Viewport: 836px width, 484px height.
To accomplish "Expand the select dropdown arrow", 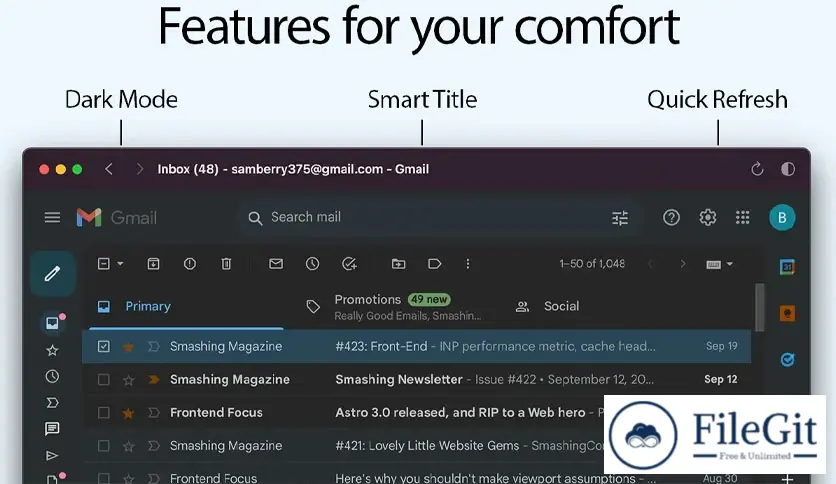I will pos(120,264).
